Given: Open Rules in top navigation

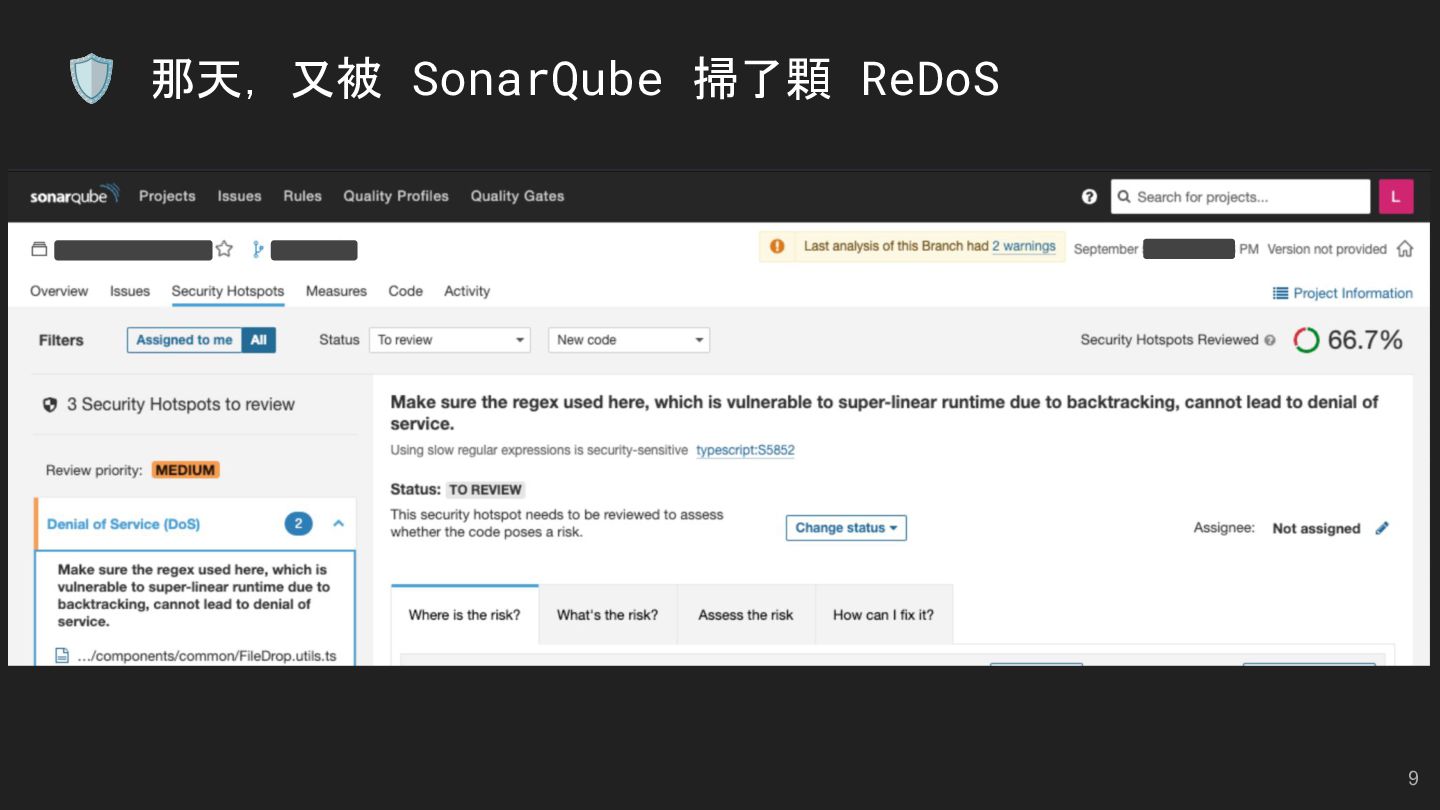Looking at the screenshot, I should pos(302,196).
